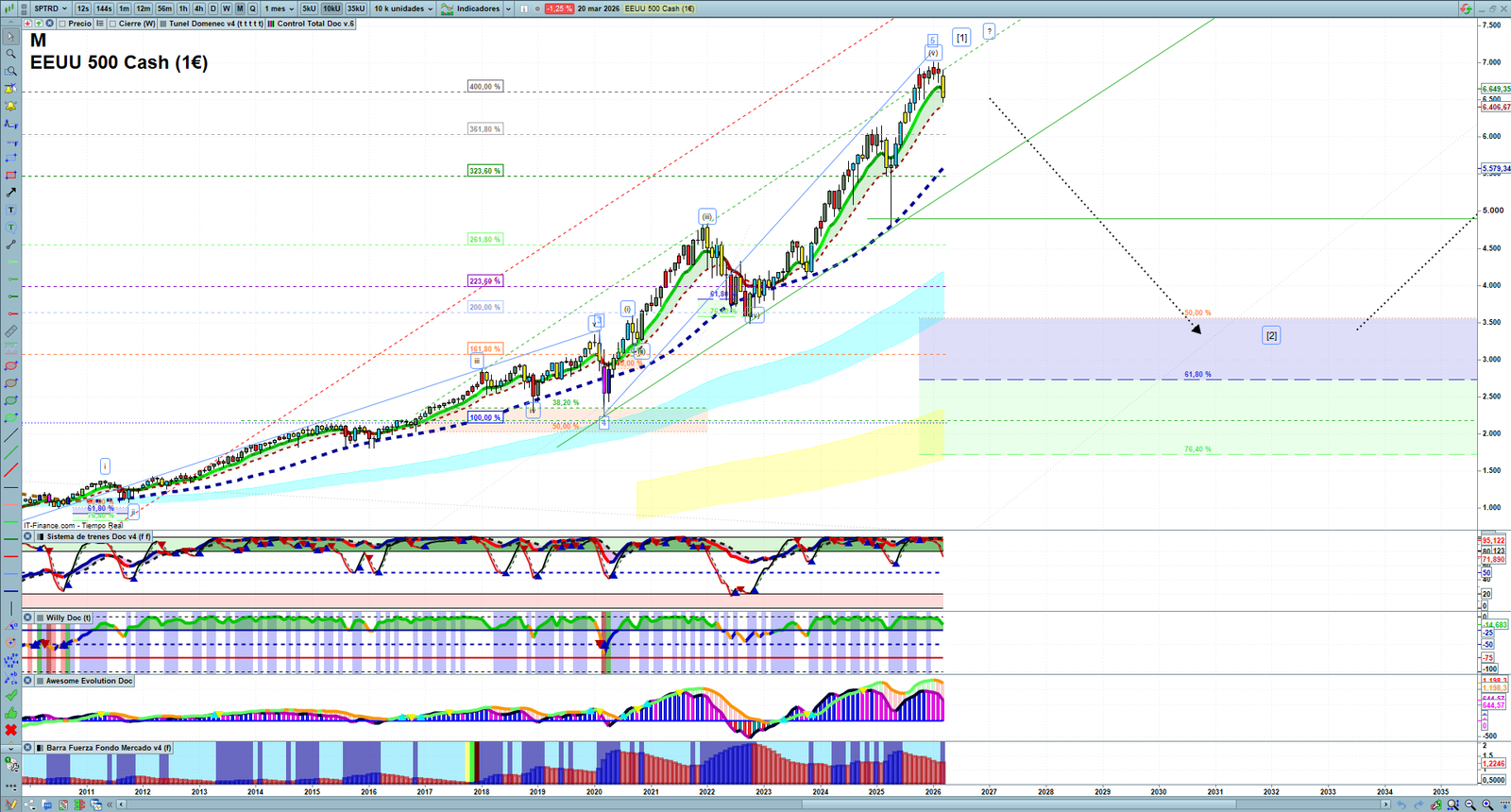Click the green plus icon beside Precio

click(x=39, y=24)
